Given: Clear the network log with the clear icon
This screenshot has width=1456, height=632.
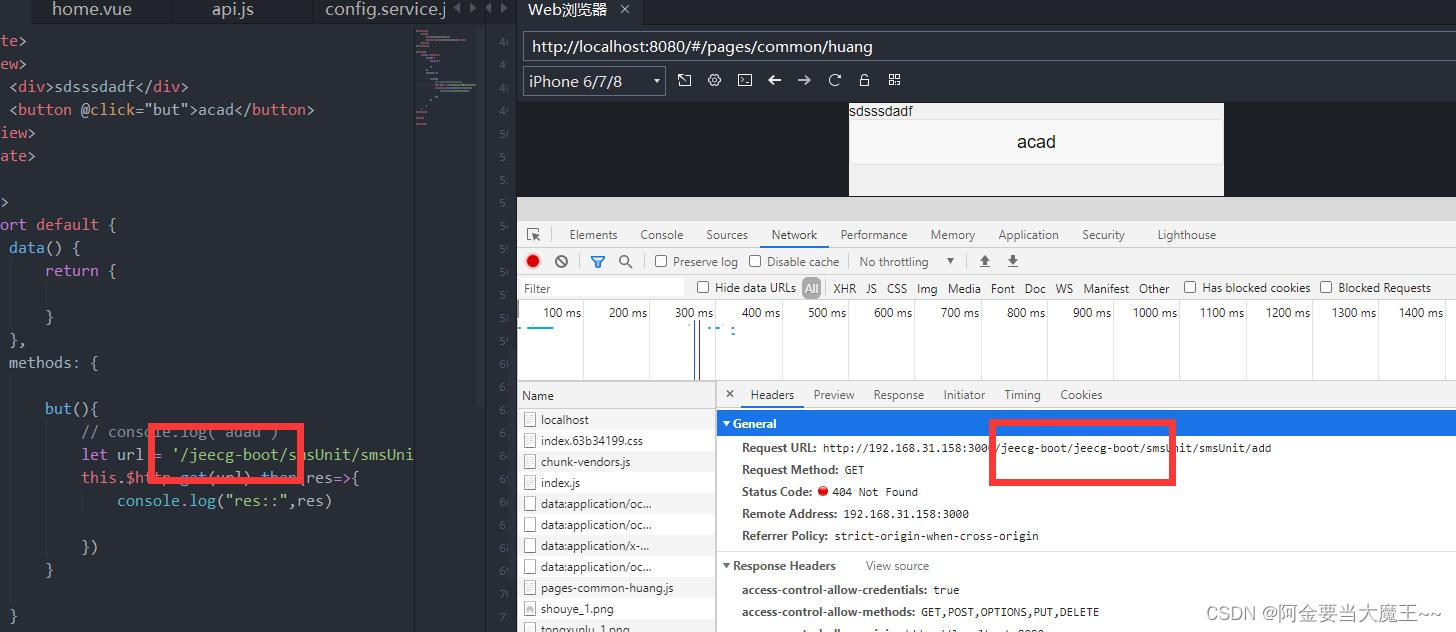Looking at the screenshot, I should 561,261.
